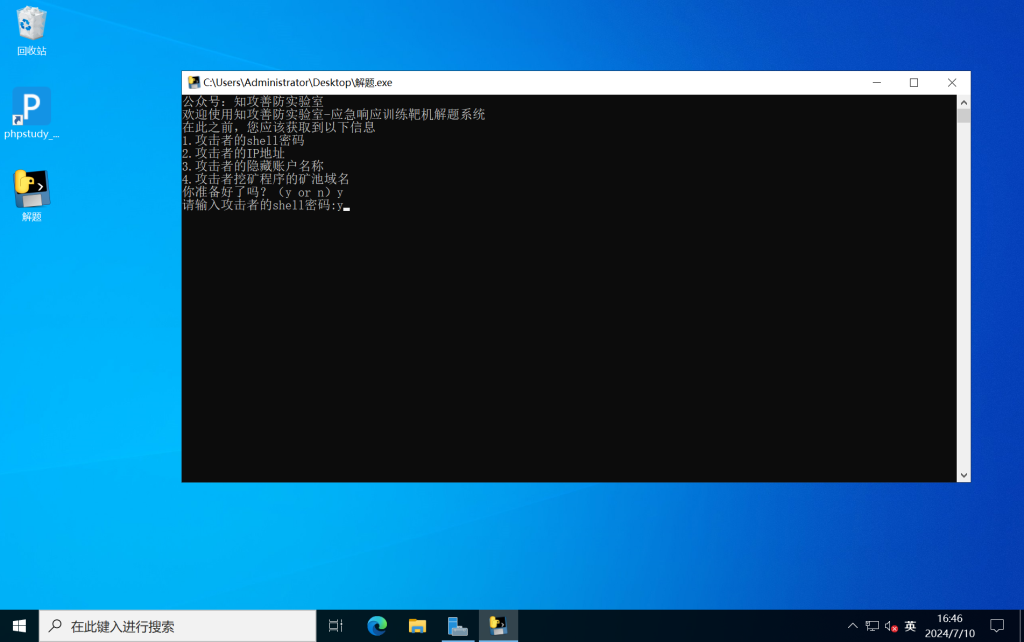The width and height of the screenshot is (1024, 642).
Task: Open Server Manager from the taskbar
Action: pyautogui.click(x=458, y=626)
